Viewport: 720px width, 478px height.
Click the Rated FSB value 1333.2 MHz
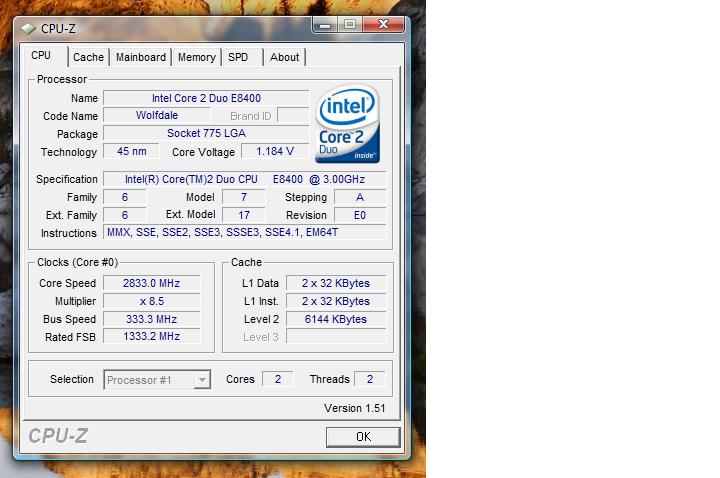(152, 336)
